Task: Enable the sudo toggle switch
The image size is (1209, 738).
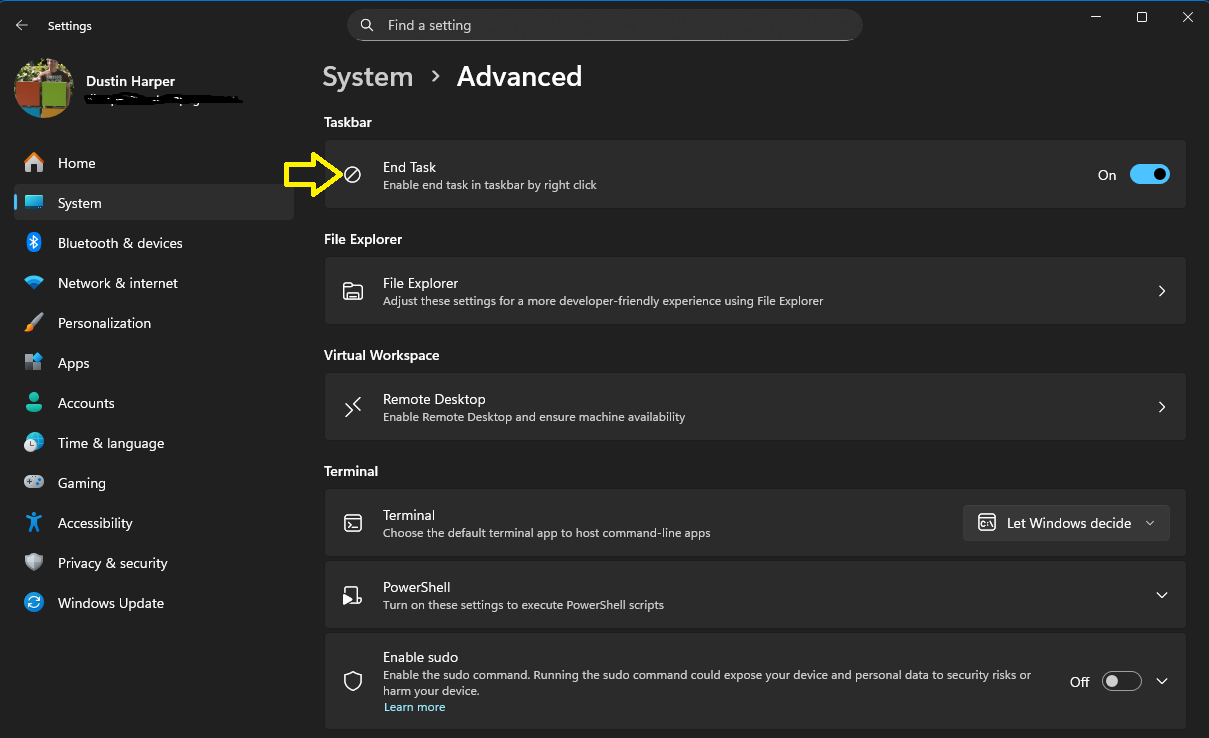Action: (1121, 681)
